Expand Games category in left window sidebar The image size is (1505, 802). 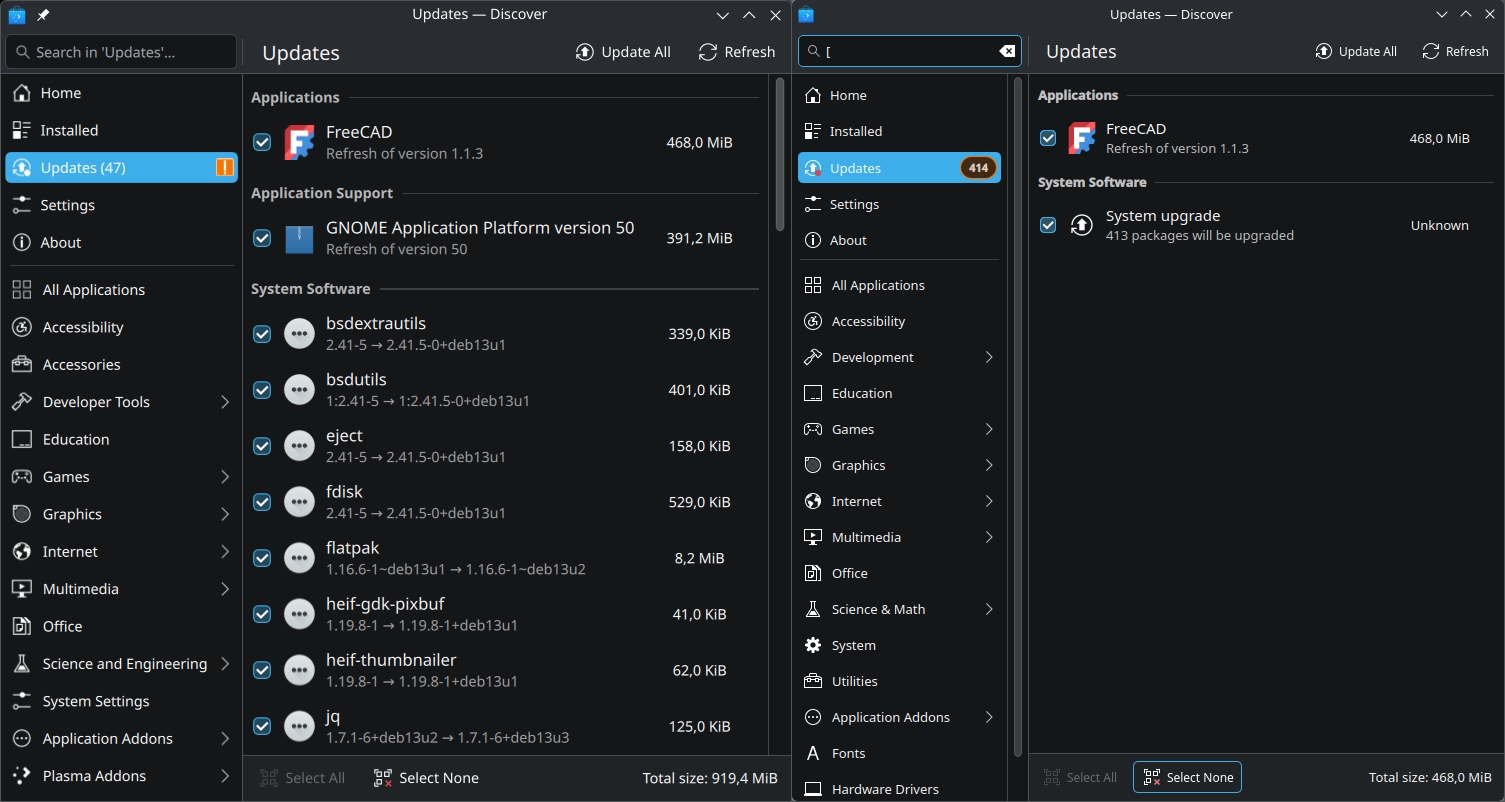[225, 477]
